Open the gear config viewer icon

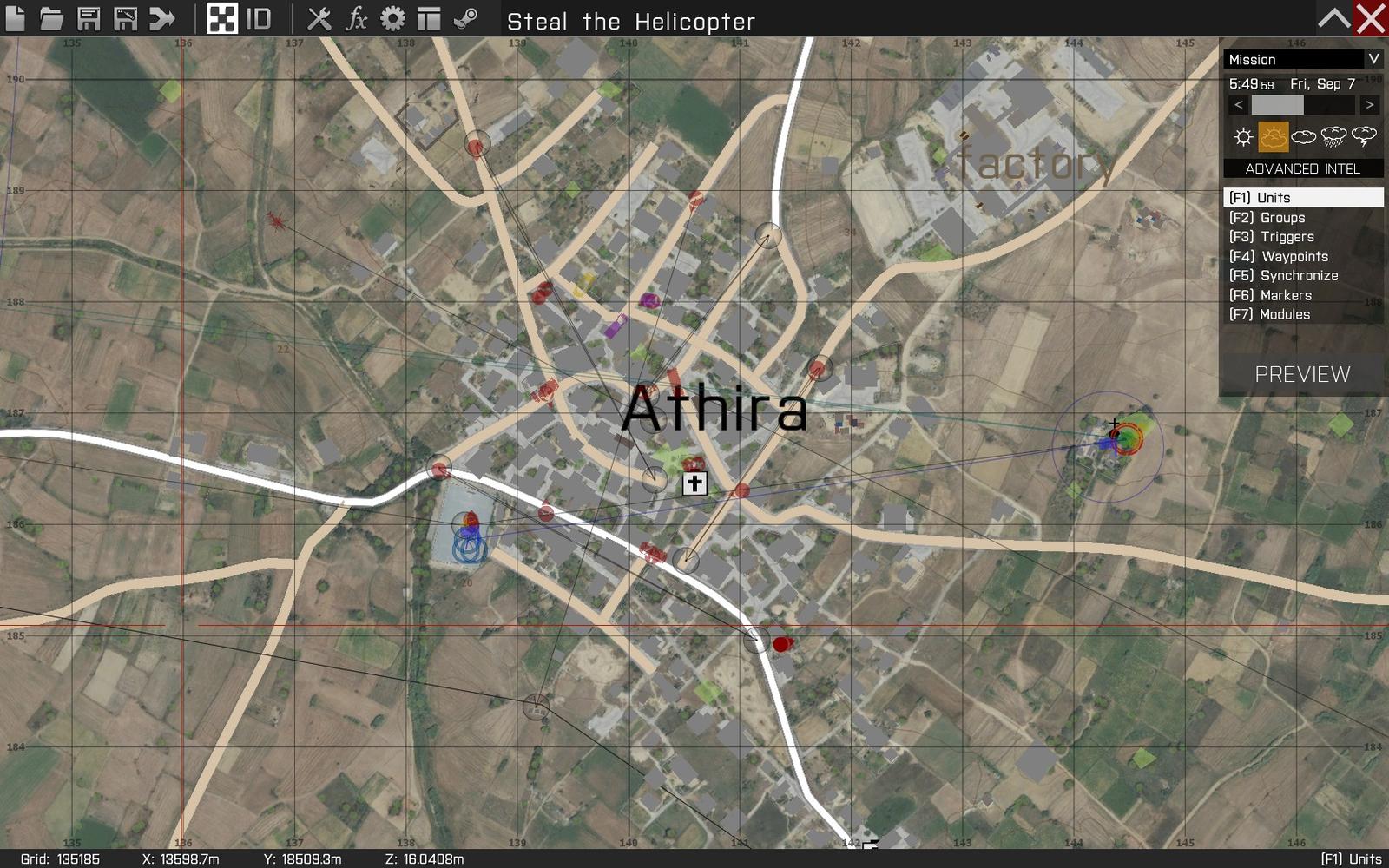tap(392, 18)
